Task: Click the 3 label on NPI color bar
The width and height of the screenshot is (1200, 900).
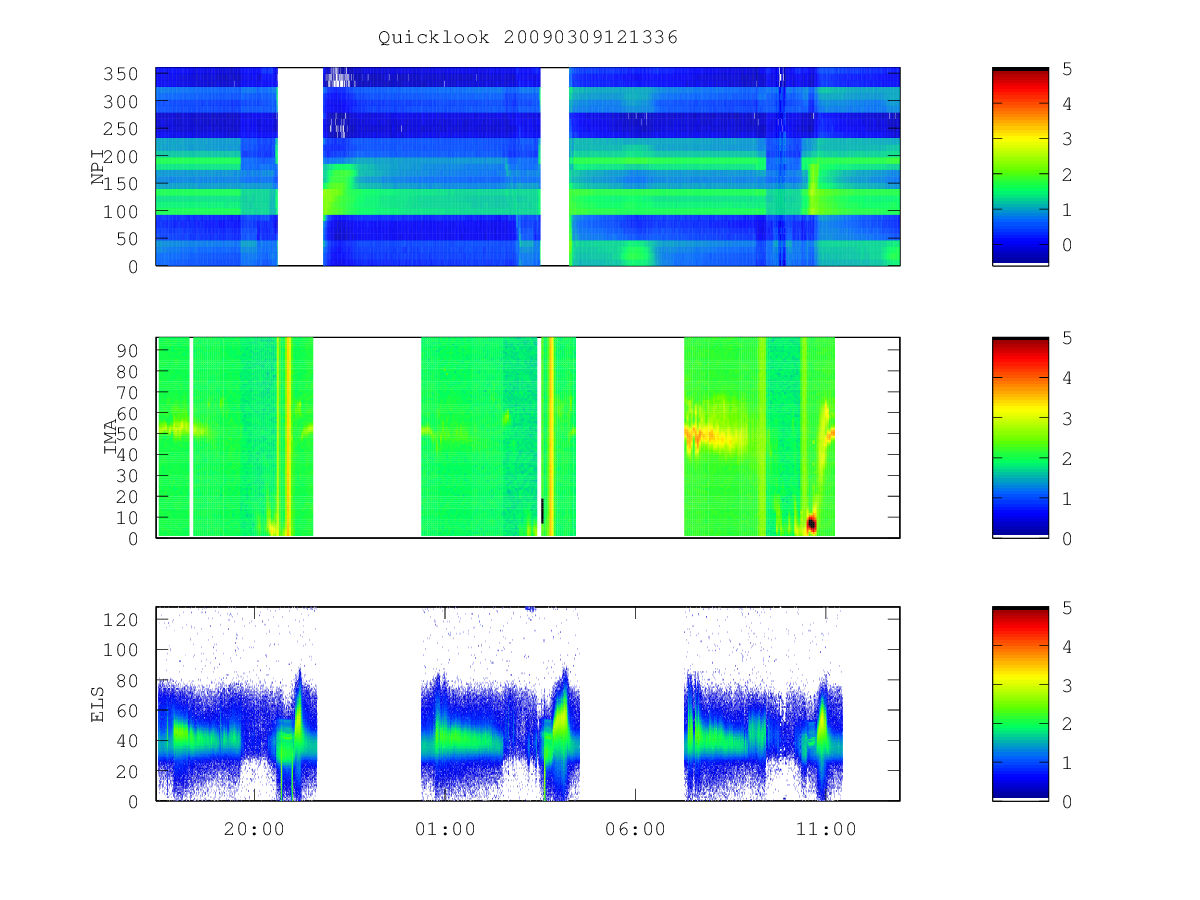Action: pos(1068,139)
